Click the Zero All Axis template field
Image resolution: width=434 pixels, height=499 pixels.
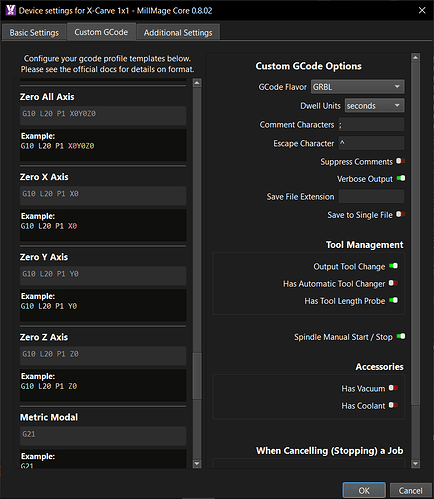103,115
